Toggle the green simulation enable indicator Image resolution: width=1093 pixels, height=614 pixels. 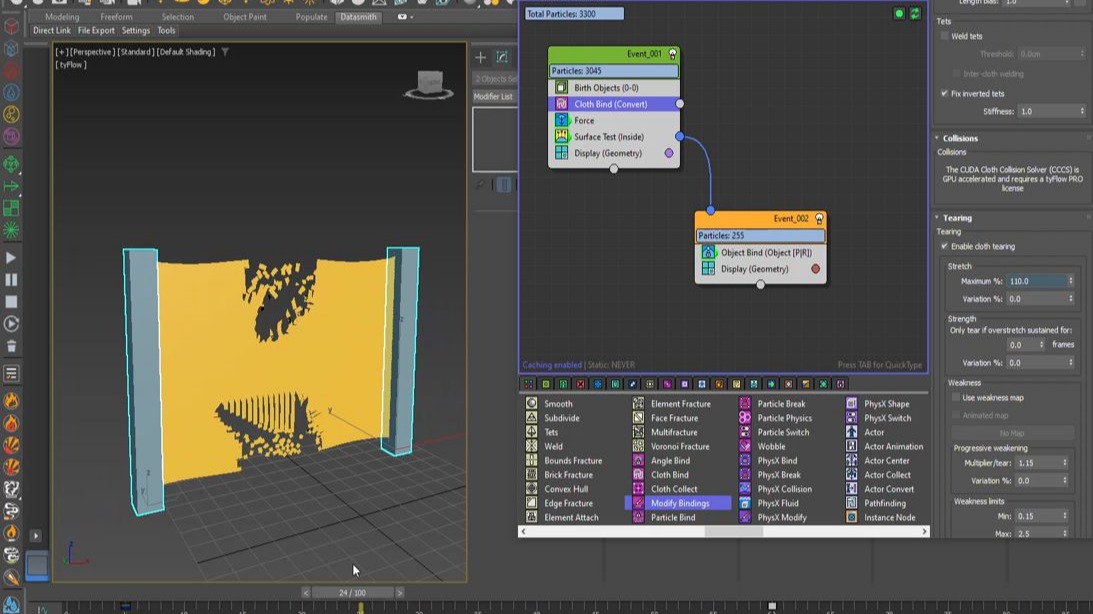(x=899, y=14)
